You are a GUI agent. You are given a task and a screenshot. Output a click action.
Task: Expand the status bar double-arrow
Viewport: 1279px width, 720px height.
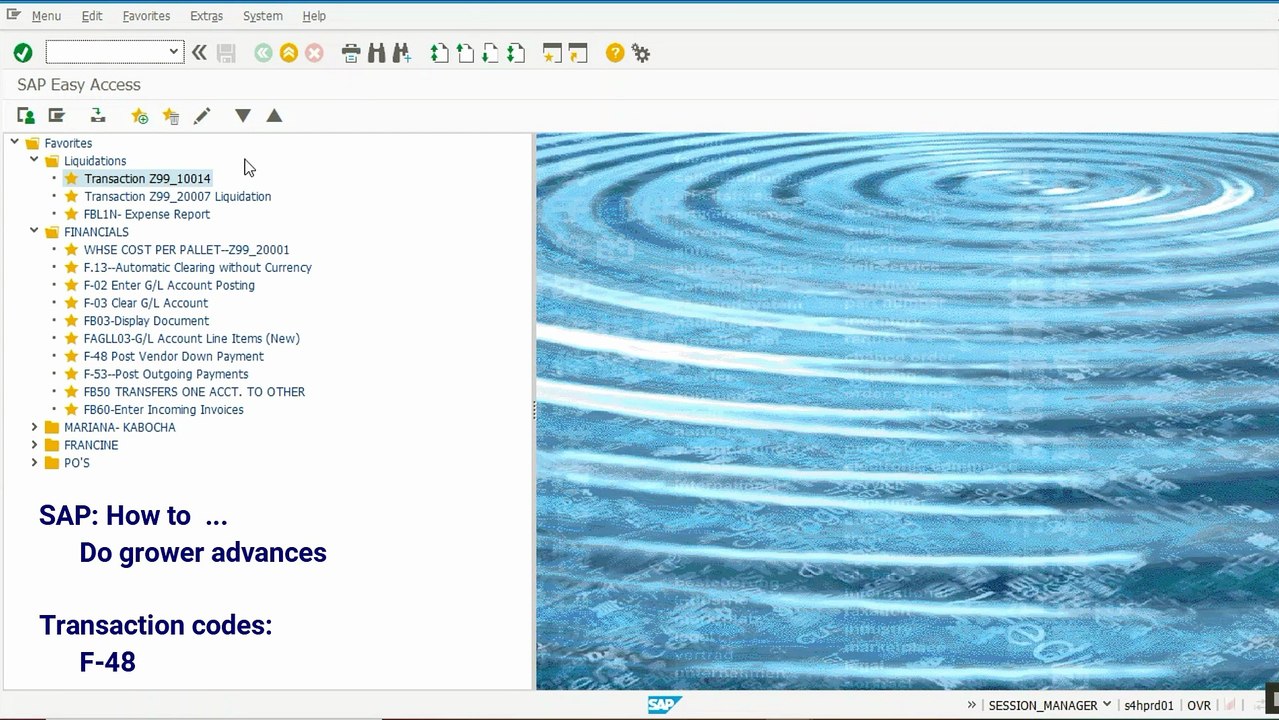[x=971, y=705]
